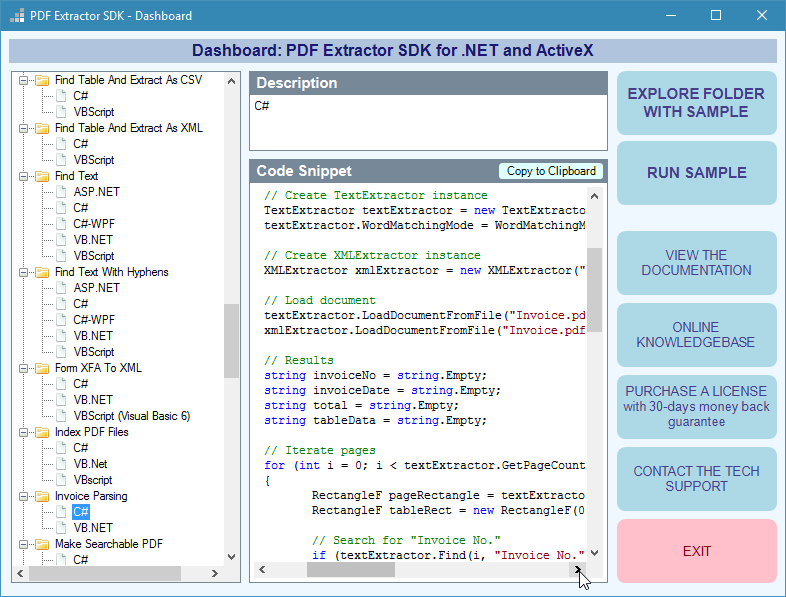Click tree vertical scrollbar down arrow
Image resolution: width=786 pixels, height=597 pixels.
click(x=231, y=556)
